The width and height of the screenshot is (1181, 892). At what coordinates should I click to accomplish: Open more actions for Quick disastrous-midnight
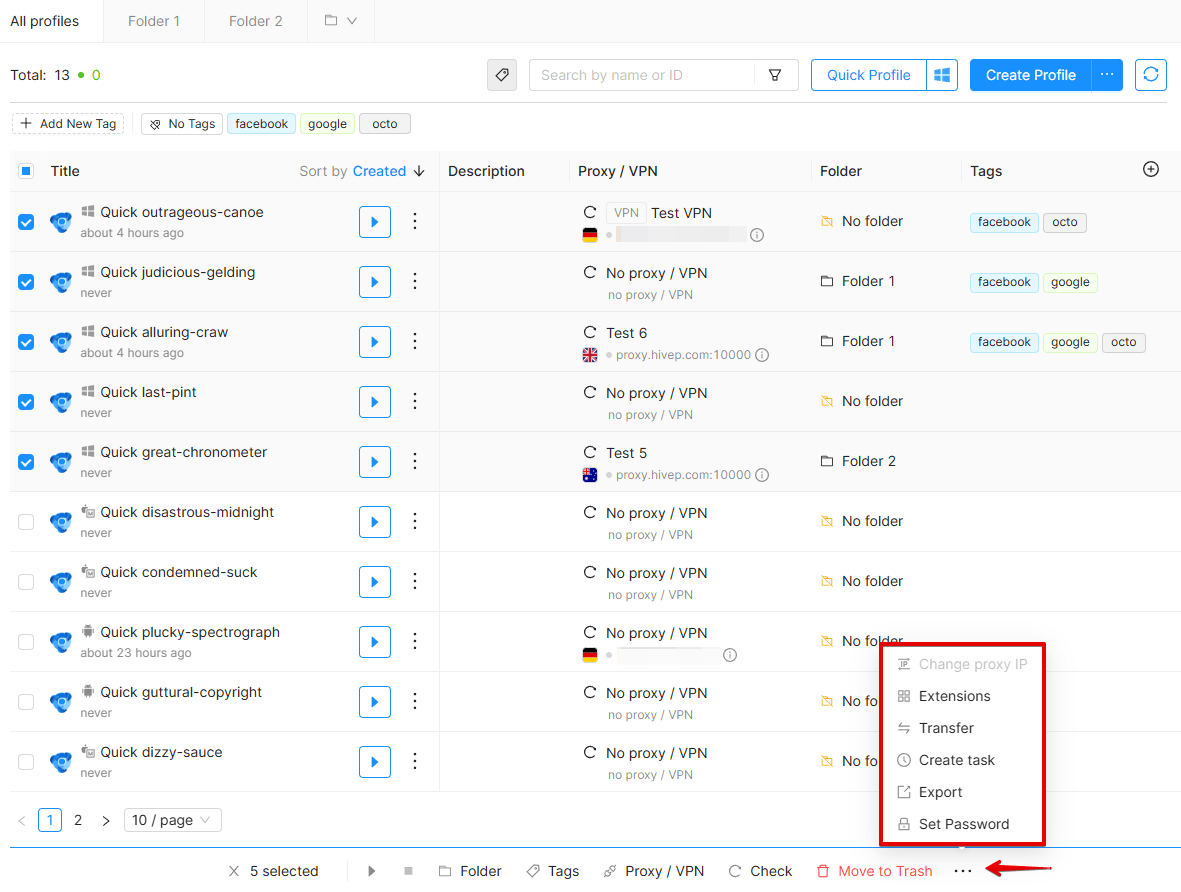point(414,521)
